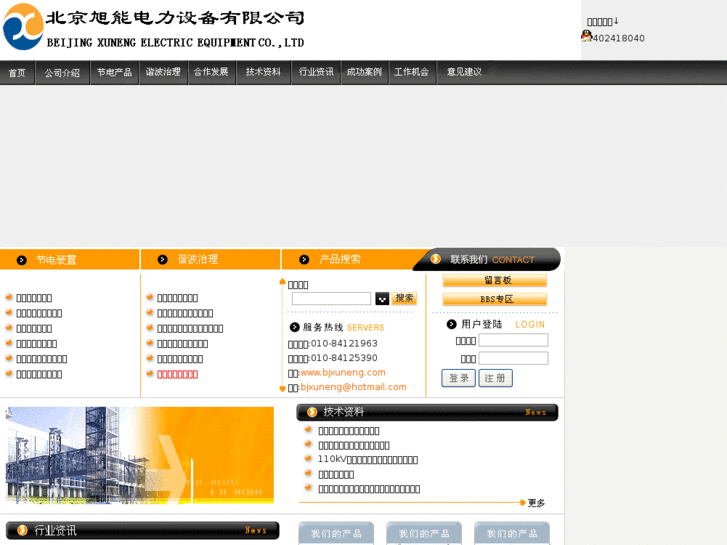Open the product search dropdown arrow
The height and width of the screenshot is (545, 727).
point(382,299)
